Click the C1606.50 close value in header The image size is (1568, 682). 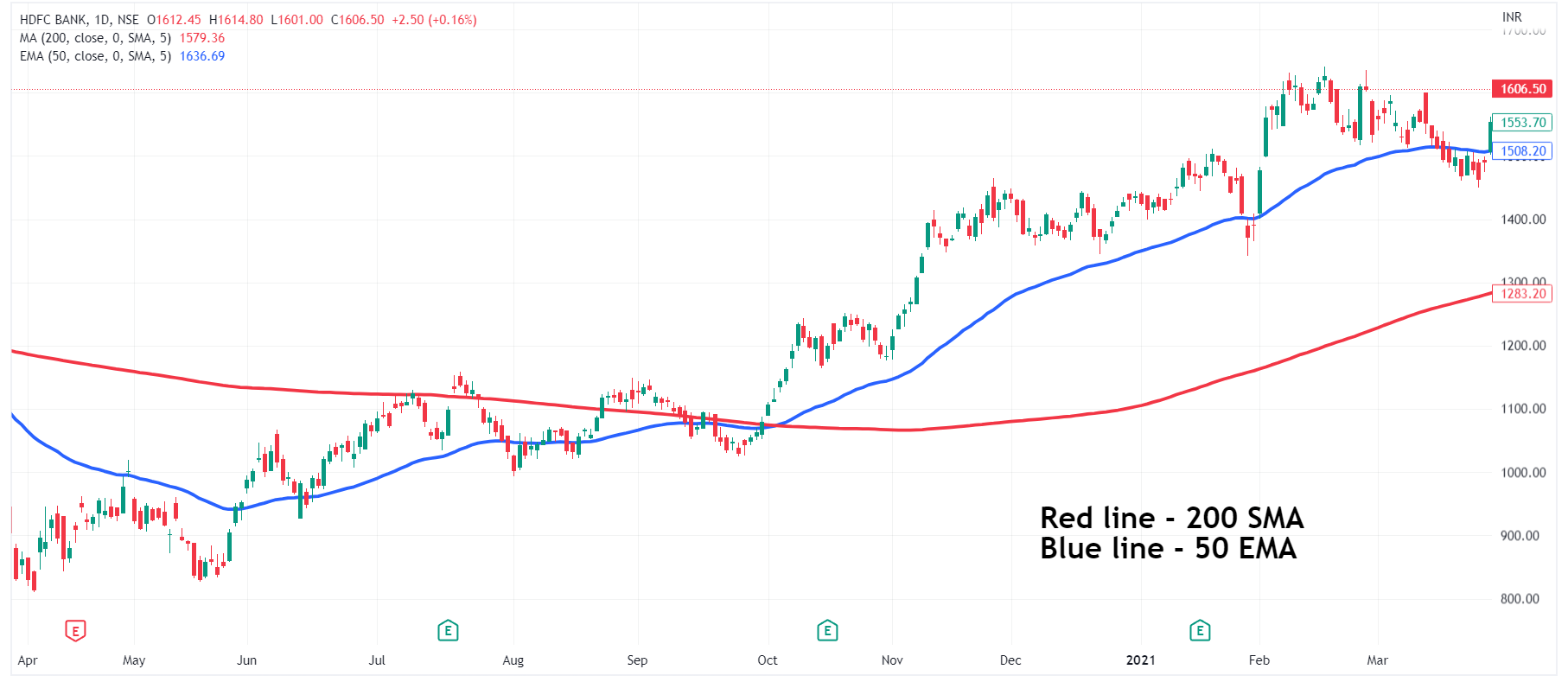click(358, 20)
